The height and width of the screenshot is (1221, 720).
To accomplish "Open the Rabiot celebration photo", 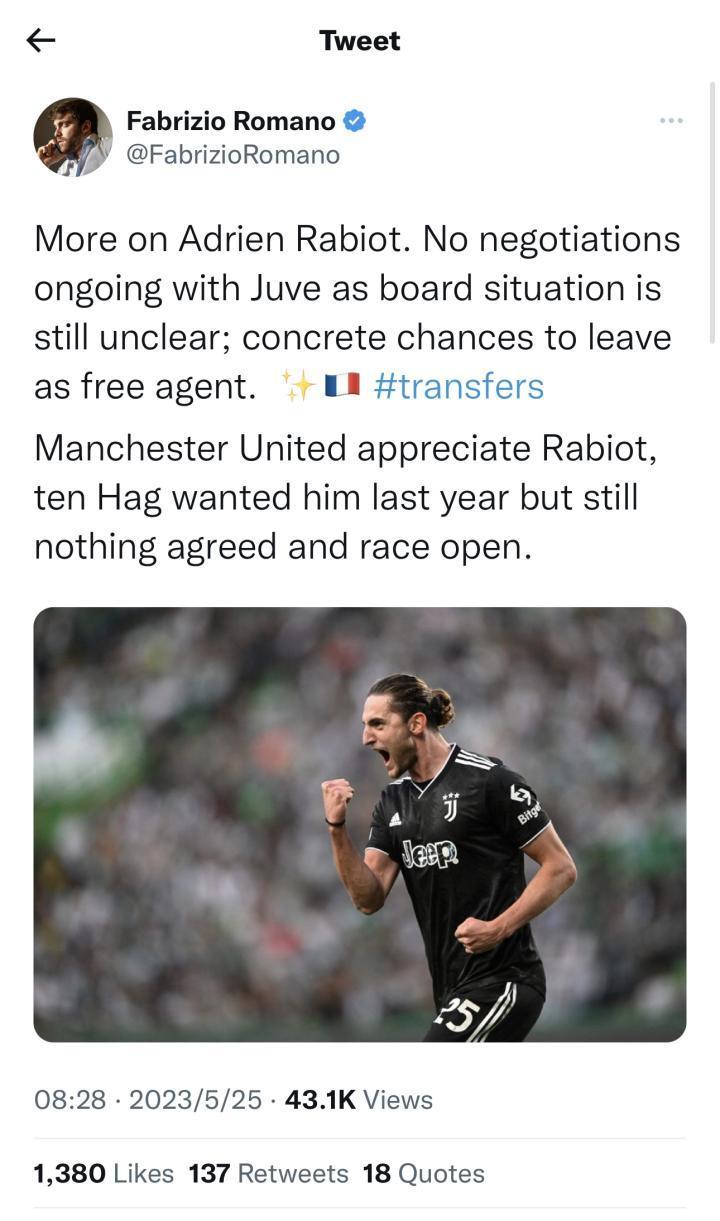I will pyautogui.click(x=360, y=824).
